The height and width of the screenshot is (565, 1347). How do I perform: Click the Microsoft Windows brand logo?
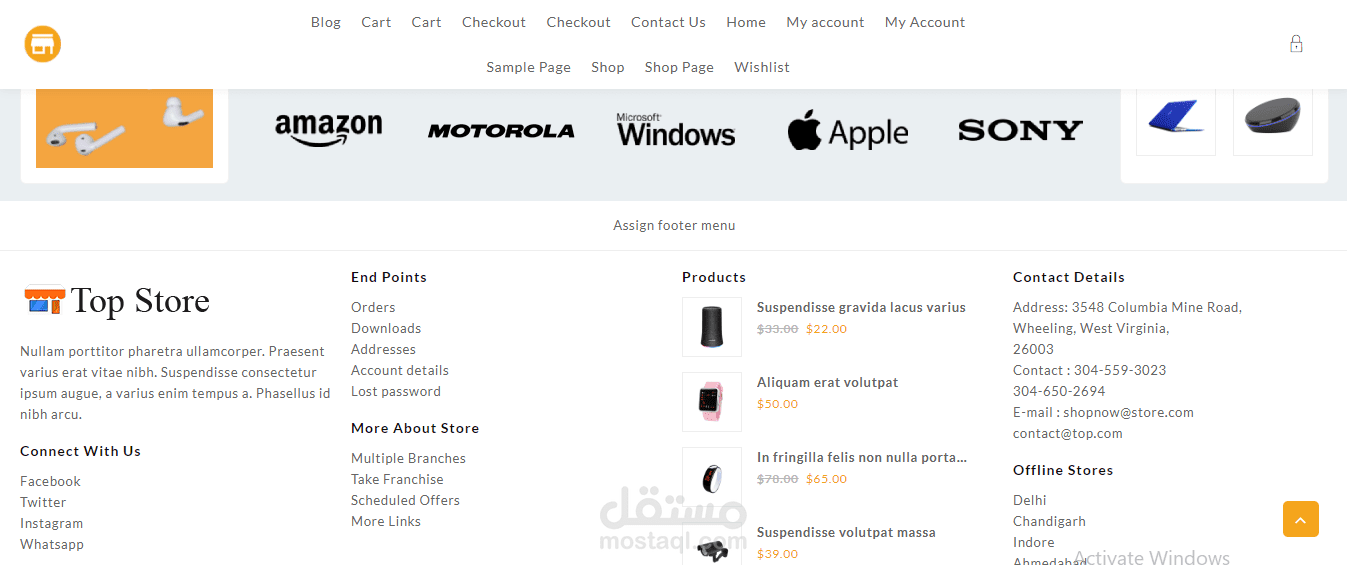[x=676, y=131]
